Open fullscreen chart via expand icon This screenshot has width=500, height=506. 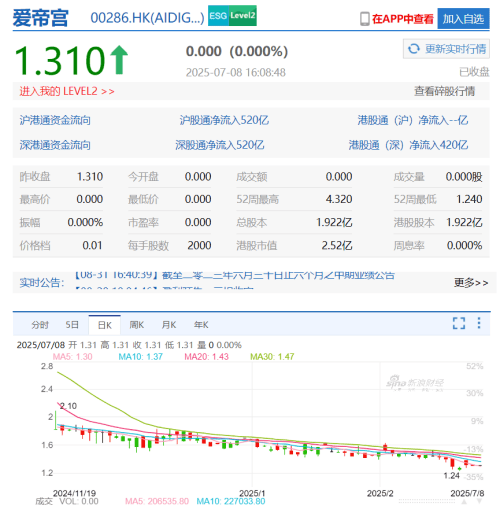click(x=459, y=323)
